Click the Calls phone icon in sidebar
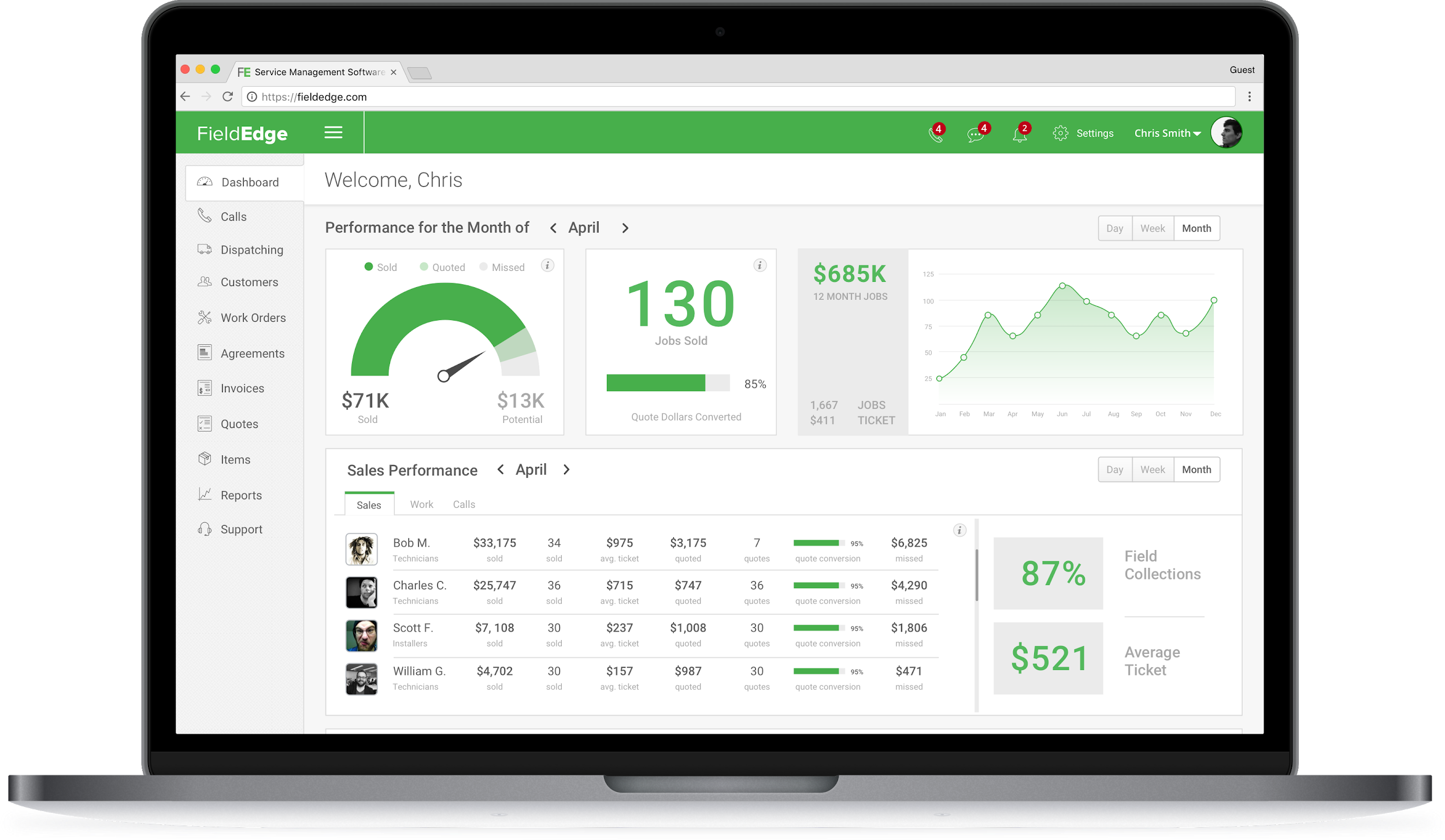Image resolution: width=1445 pixels, height=840 pixels. coord(205,216)
